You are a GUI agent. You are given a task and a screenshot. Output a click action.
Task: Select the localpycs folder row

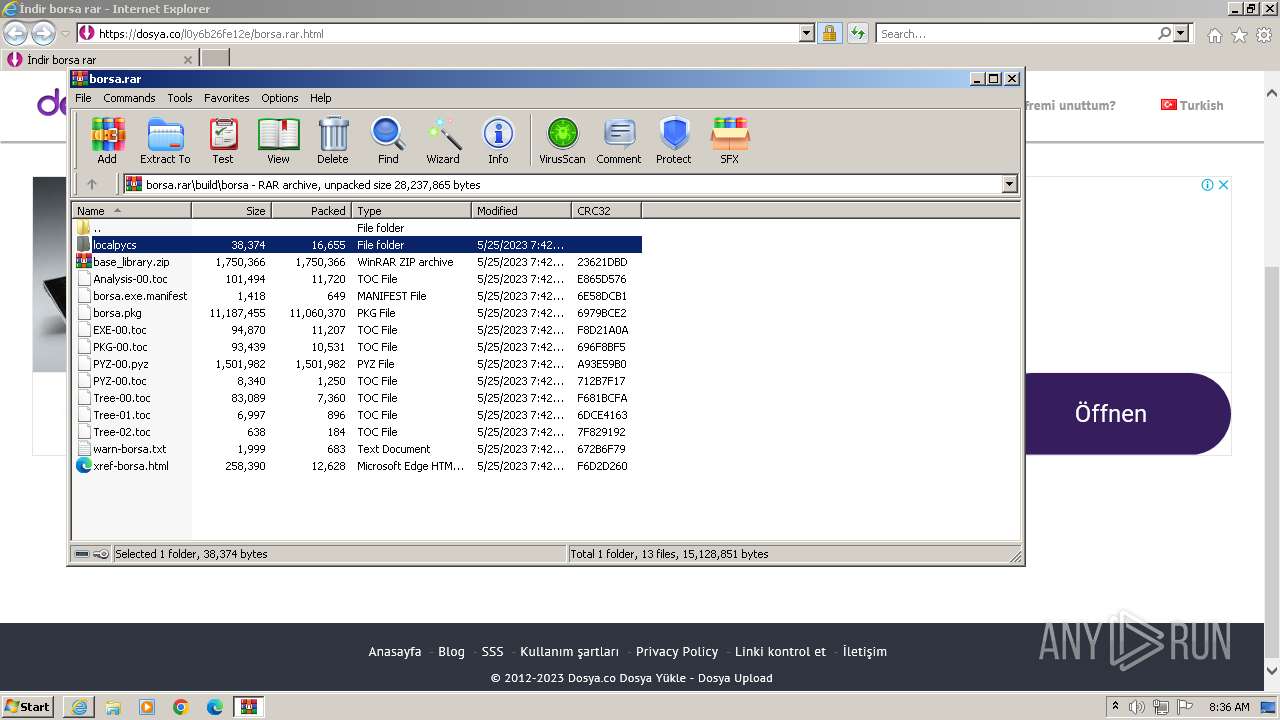point(357,245)
